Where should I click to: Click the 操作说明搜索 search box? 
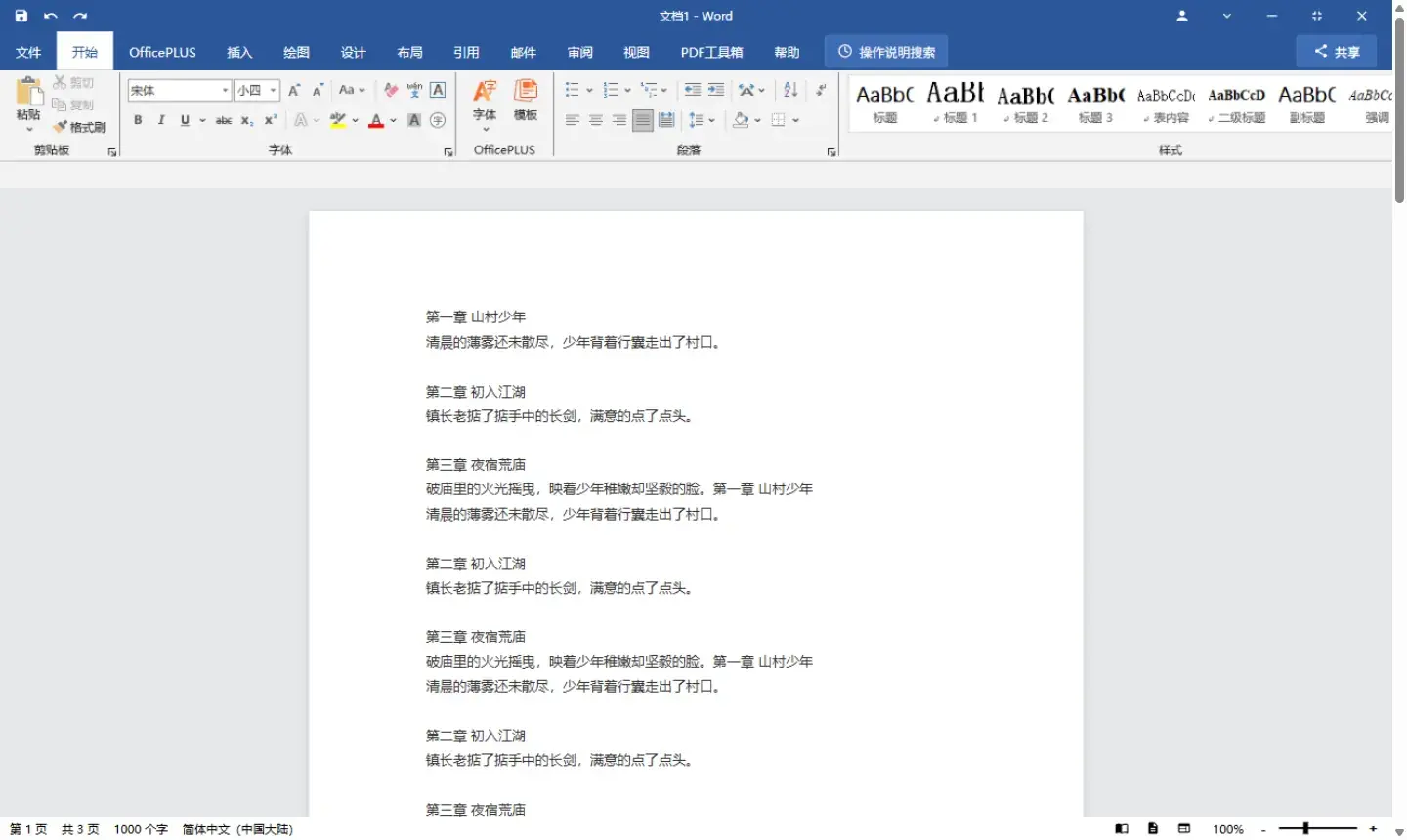pyautogui.click(x=886, y=52)
